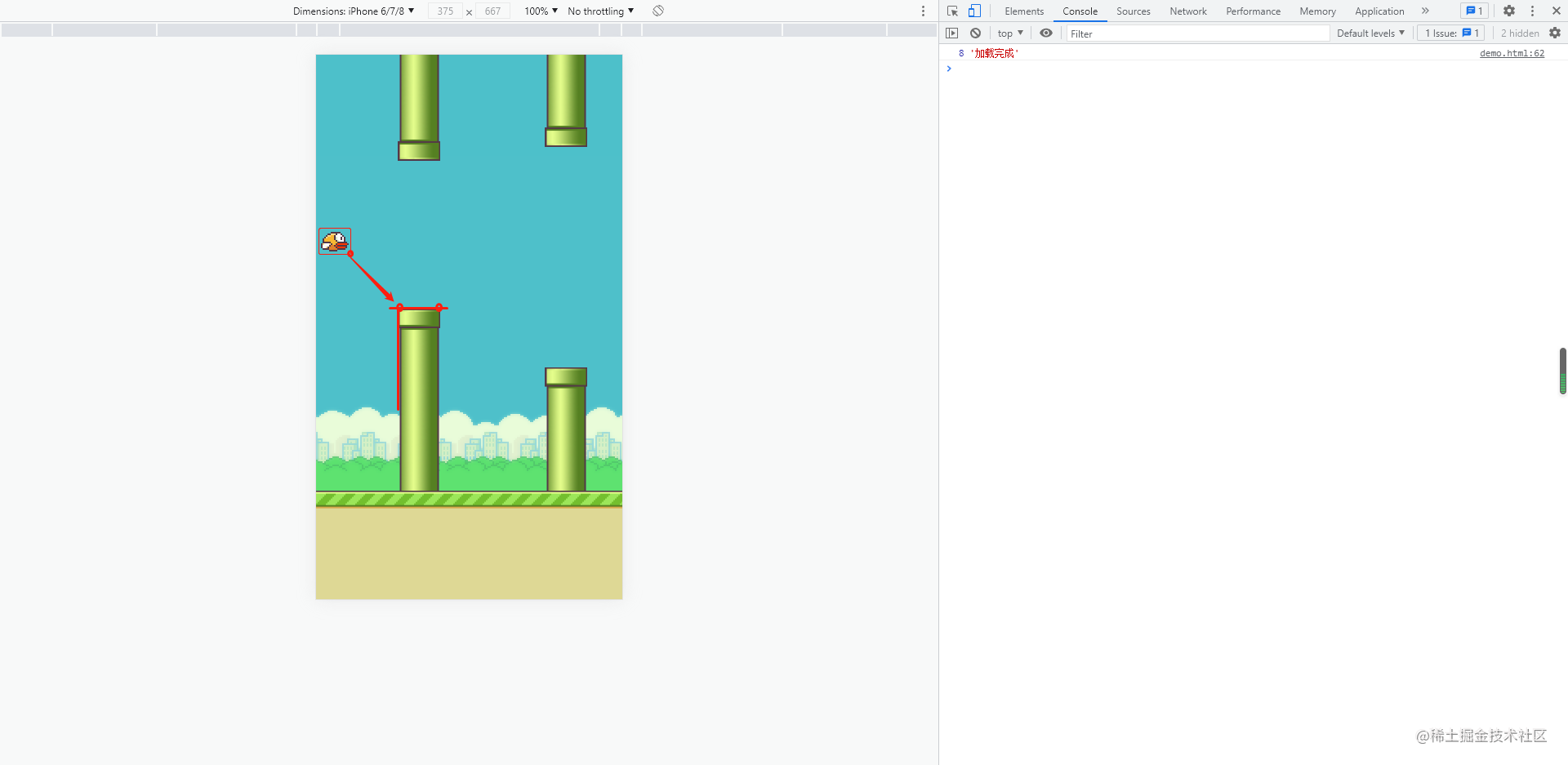Focus the console Filter field
1568x765 pixels.
pyautogui.click(x=1198, y=33)
